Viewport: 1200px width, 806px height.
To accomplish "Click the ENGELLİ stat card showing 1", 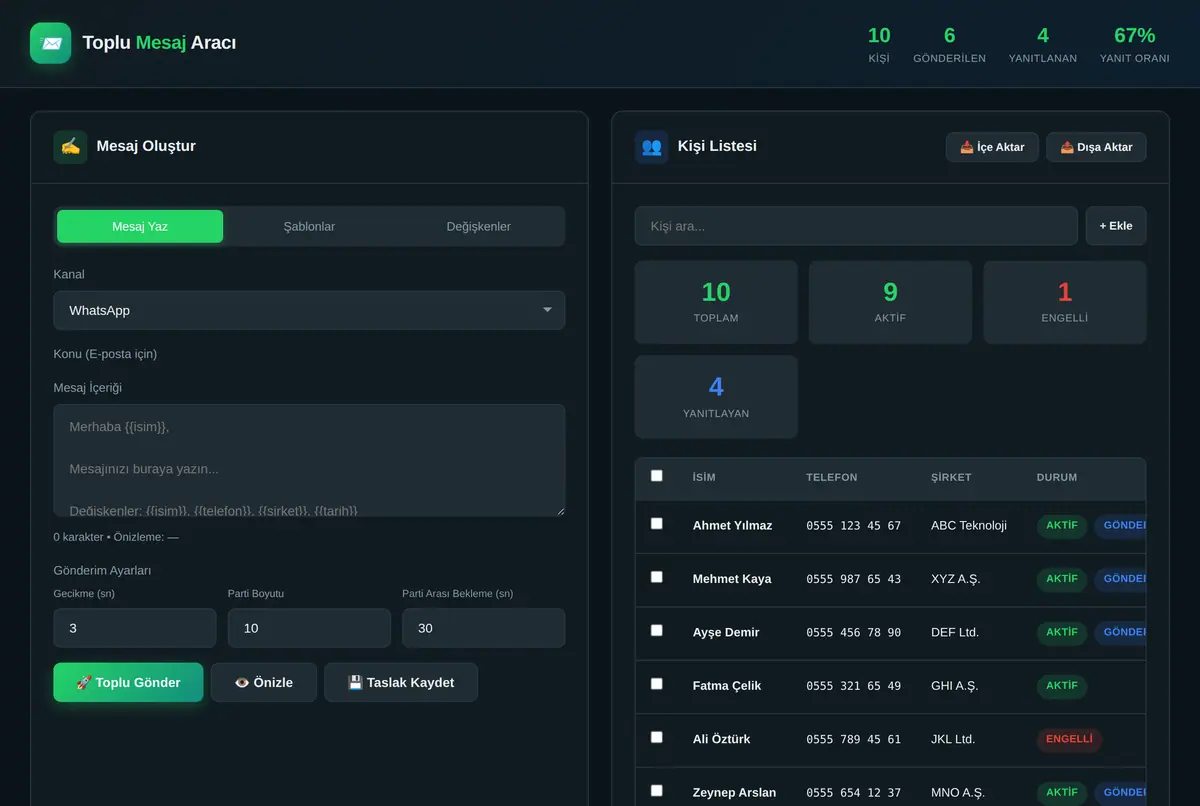I will (1065, 302).
